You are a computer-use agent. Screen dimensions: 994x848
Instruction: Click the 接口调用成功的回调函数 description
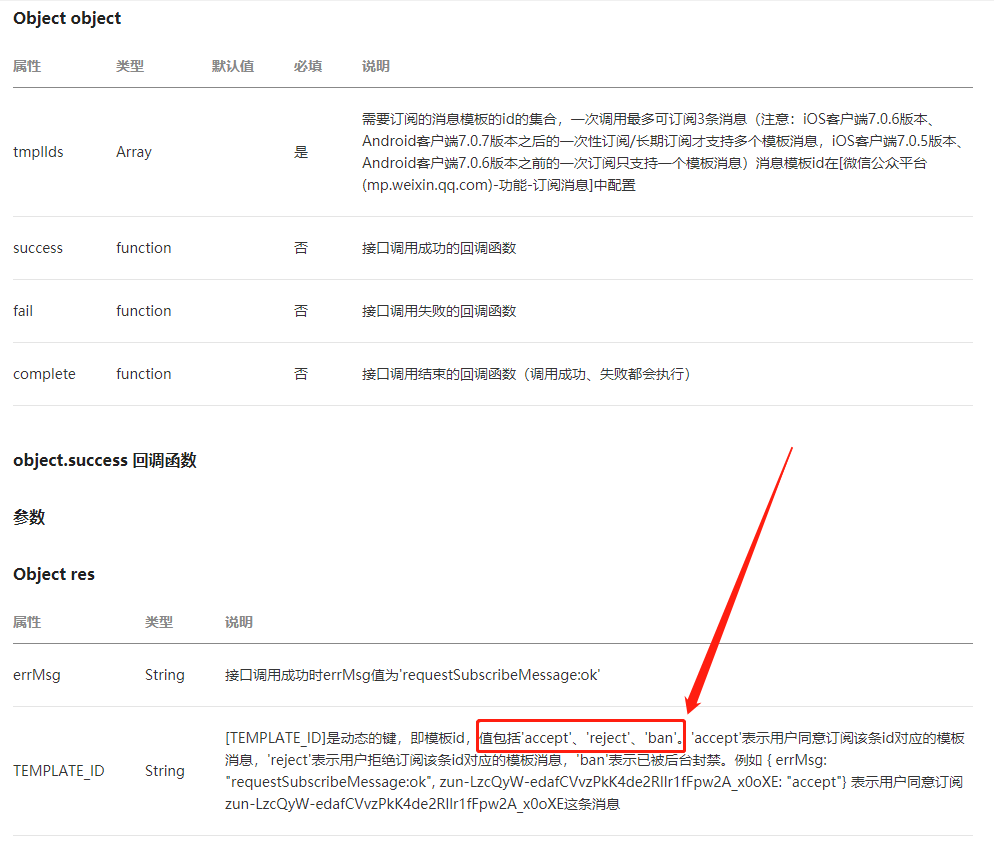[439, 248]
